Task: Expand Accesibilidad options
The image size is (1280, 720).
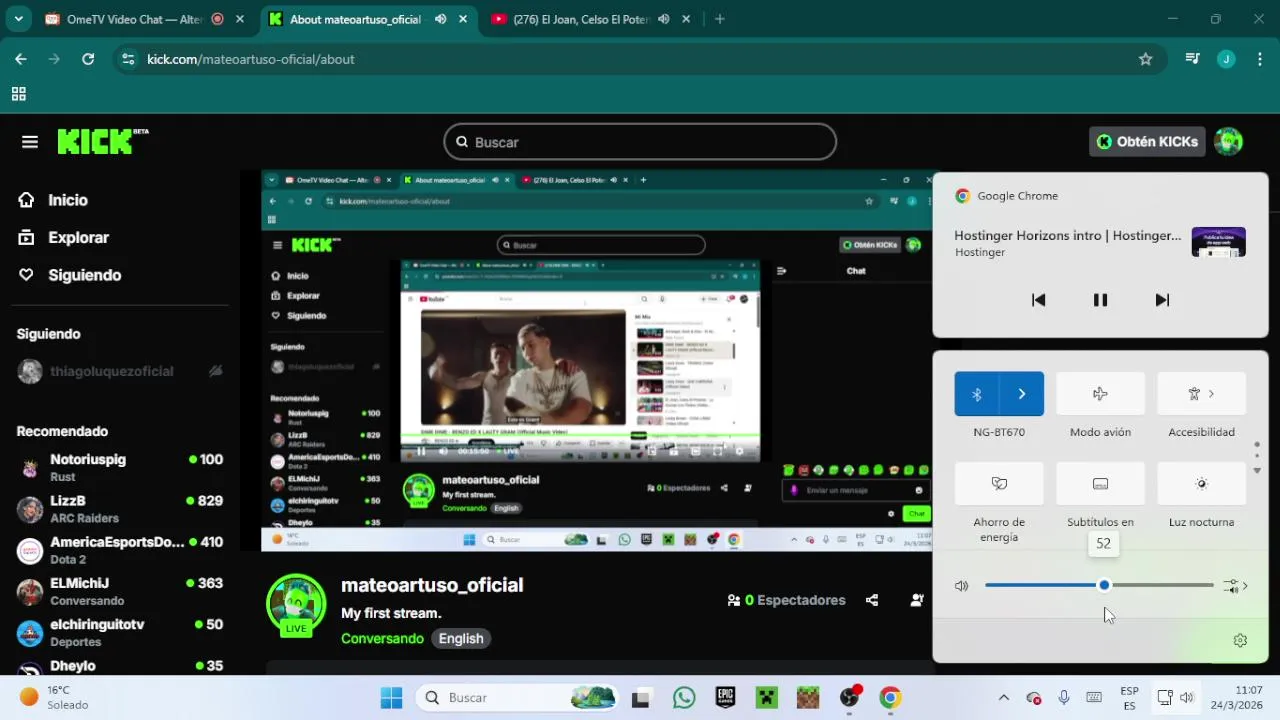Action: click(1201, 394)
